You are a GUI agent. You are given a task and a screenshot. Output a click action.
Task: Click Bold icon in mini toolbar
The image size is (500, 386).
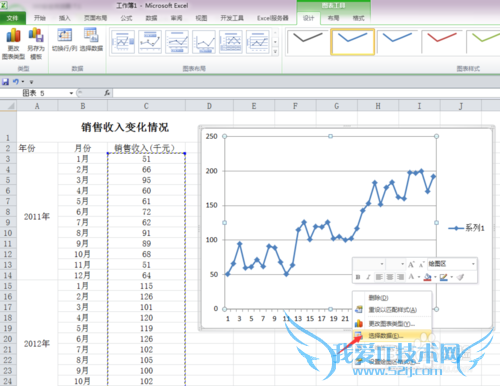[358, 277]
